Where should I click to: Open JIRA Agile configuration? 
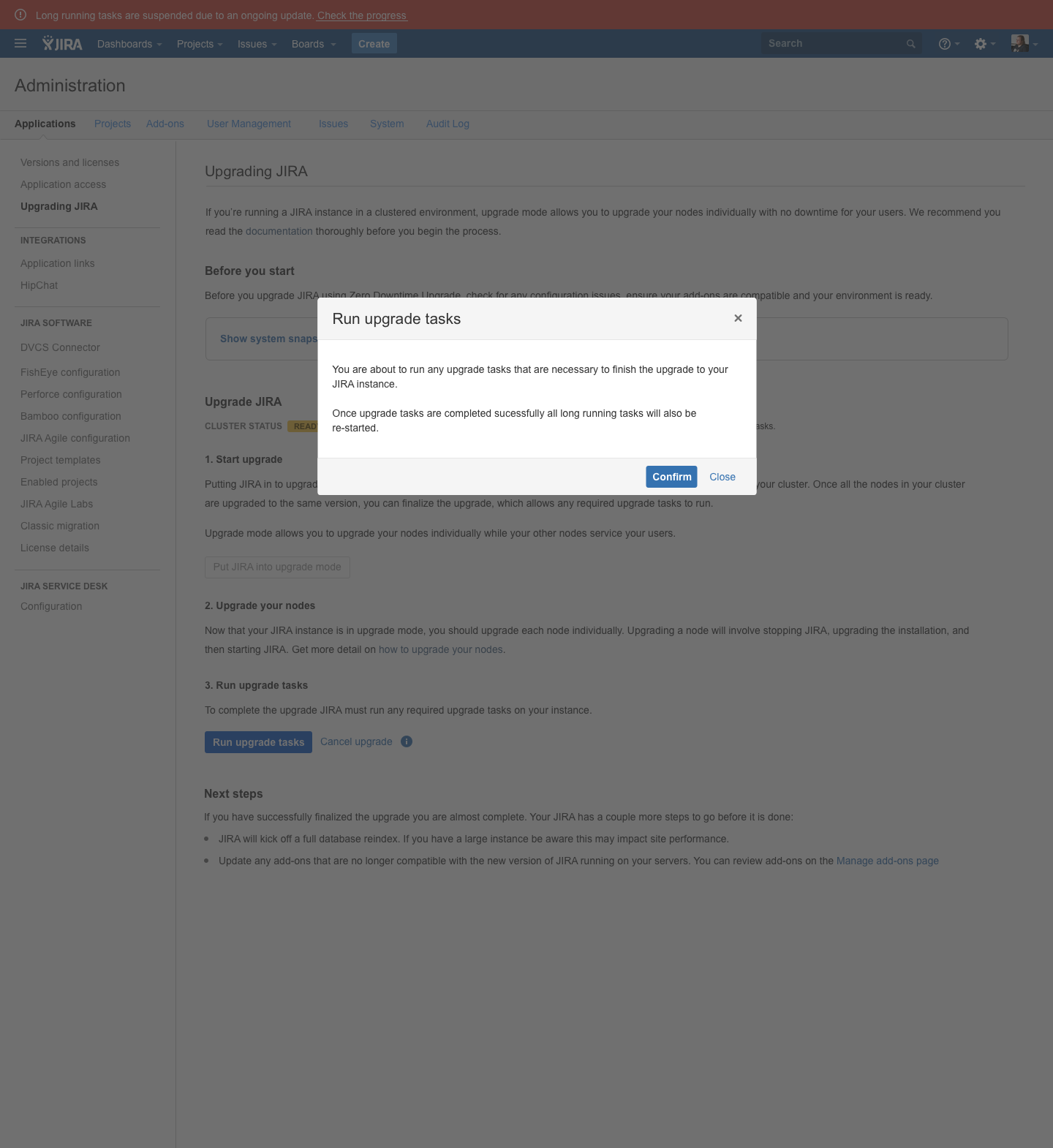tap(75, 438)
